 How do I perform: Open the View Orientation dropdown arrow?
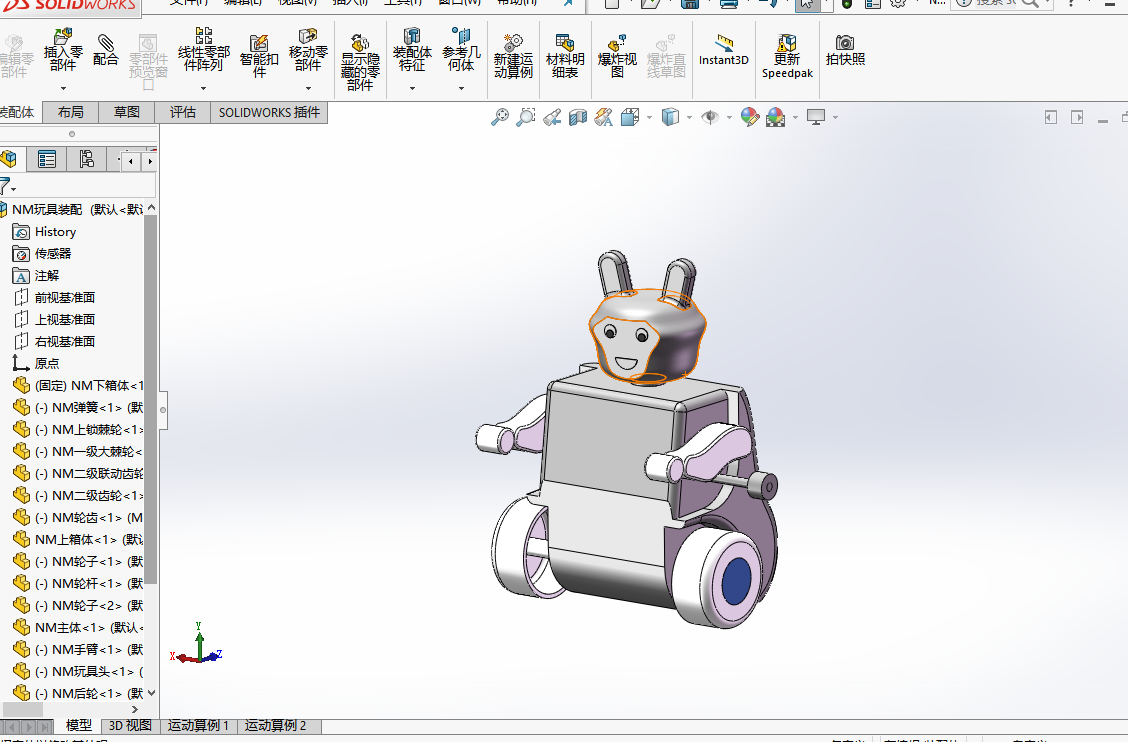650,117
